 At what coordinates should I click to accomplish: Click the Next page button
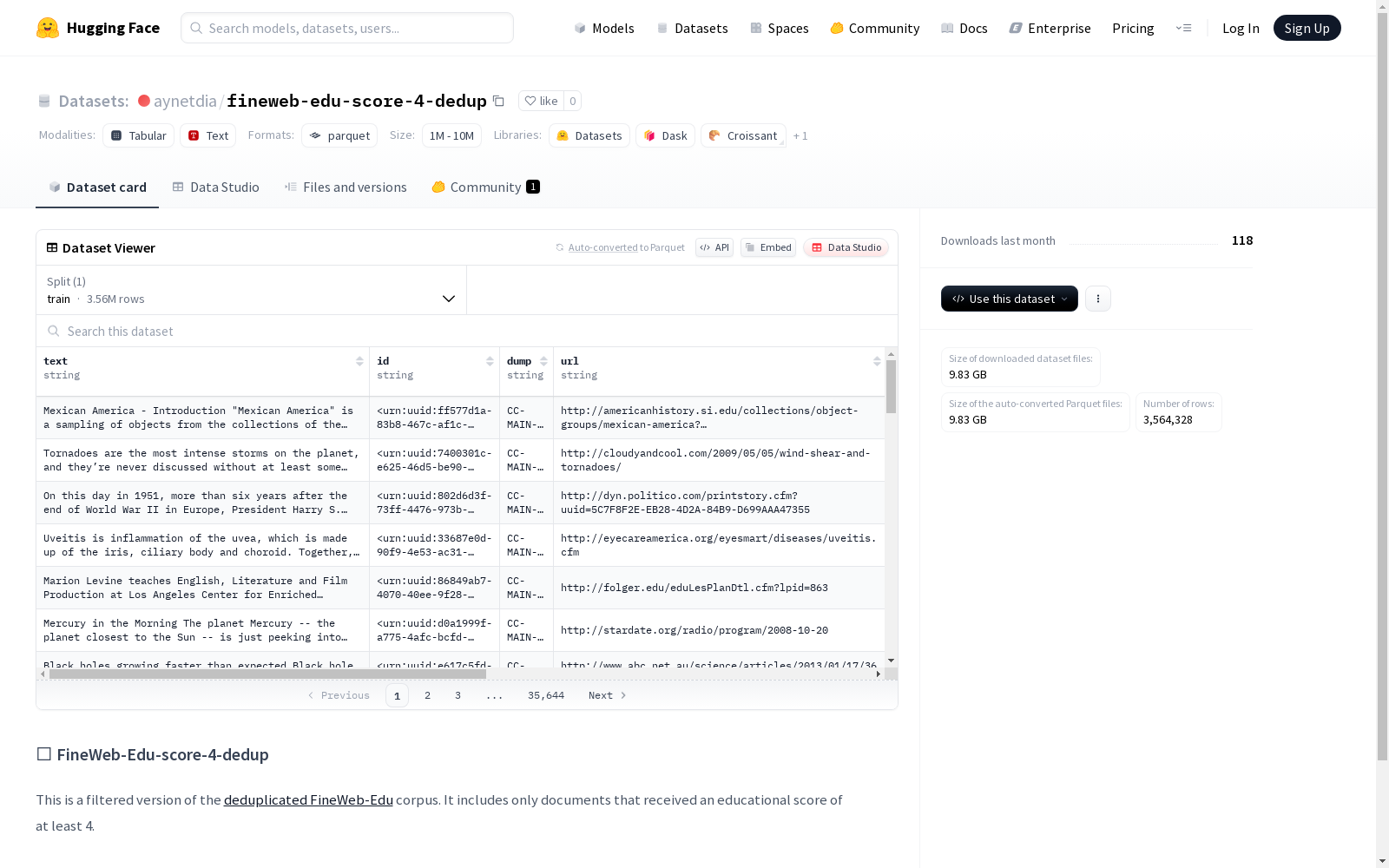click(607, 695)
